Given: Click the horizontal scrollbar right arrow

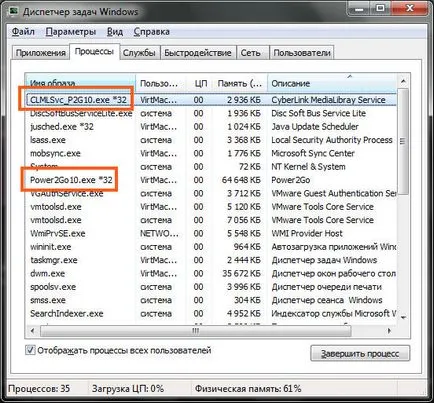Looking at the screenshot, I should (x=389, y=331).
